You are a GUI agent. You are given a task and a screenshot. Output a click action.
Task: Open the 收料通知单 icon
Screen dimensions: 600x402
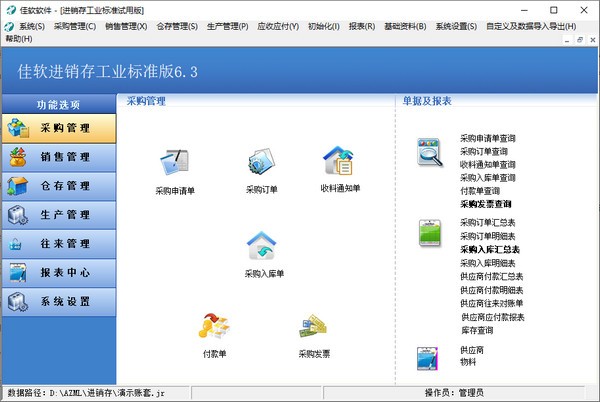(x=340, y=161)
